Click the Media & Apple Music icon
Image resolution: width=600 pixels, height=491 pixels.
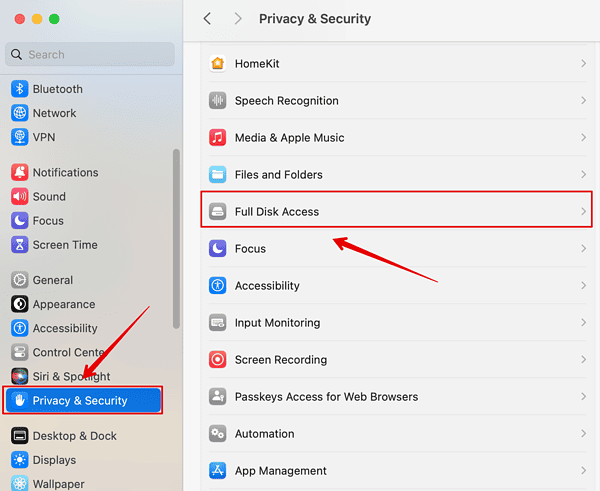coord(218,138)
